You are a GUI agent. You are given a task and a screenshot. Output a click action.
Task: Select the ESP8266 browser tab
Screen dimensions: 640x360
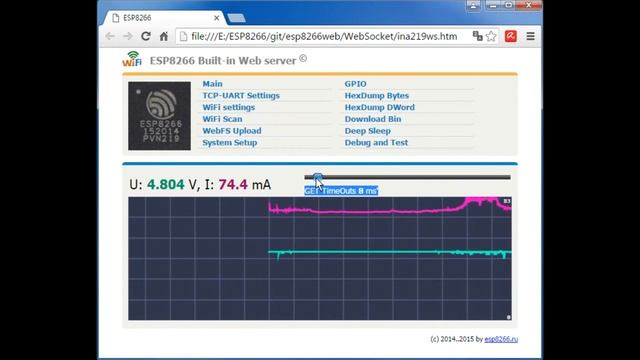[163, 18]
